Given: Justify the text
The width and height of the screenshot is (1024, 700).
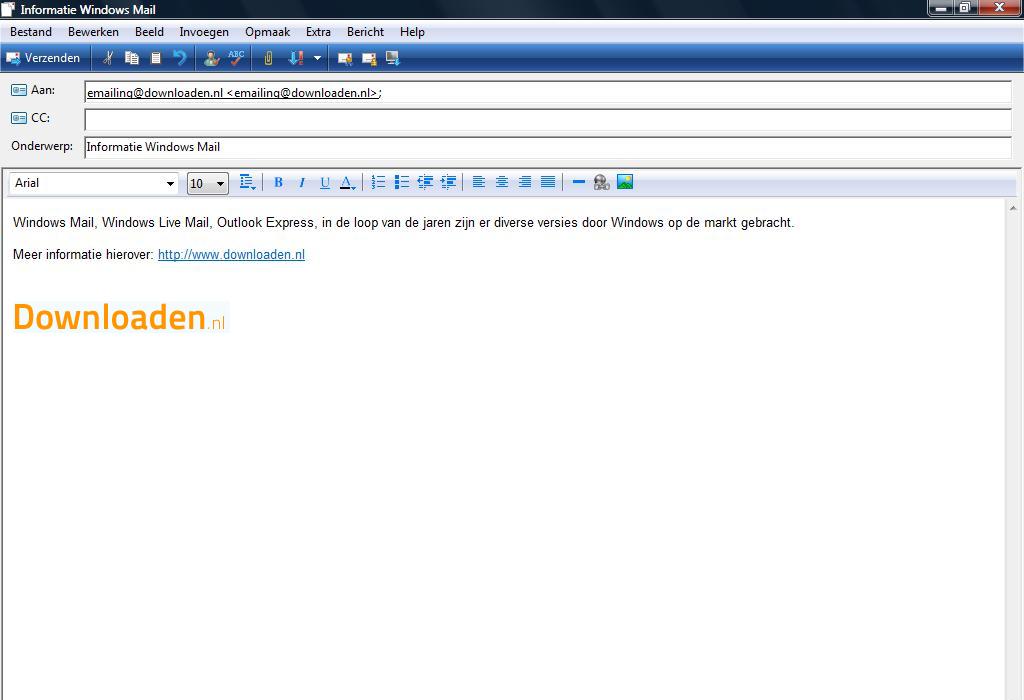Looking at the screenshot, I should 548,182.
